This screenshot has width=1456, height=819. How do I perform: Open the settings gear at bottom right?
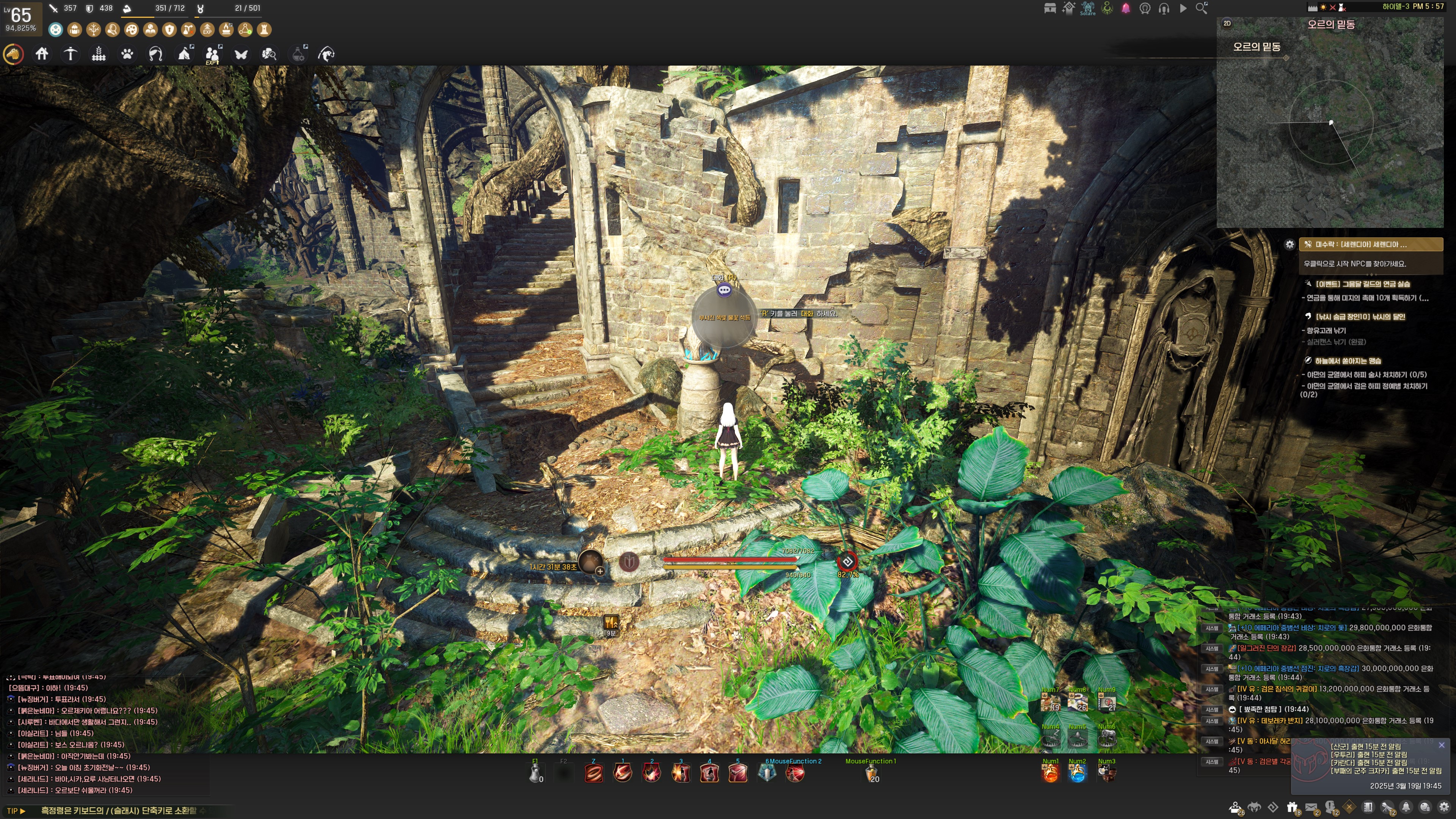[1444, 807]
